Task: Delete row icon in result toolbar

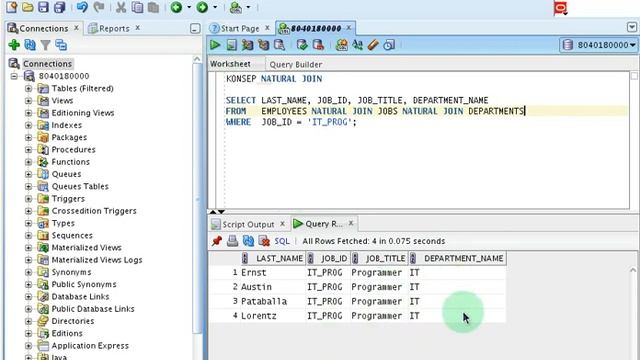Action: [264, 241]
